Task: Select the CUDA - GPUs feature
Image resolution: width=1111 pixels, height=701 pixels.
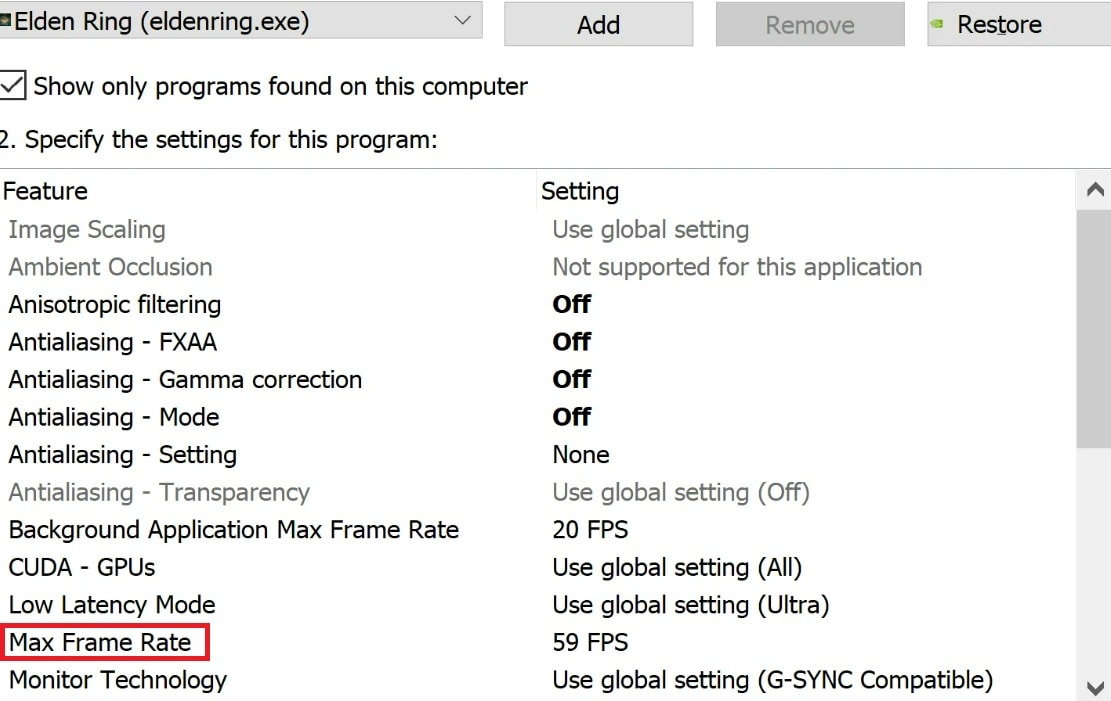Action: 81,568
